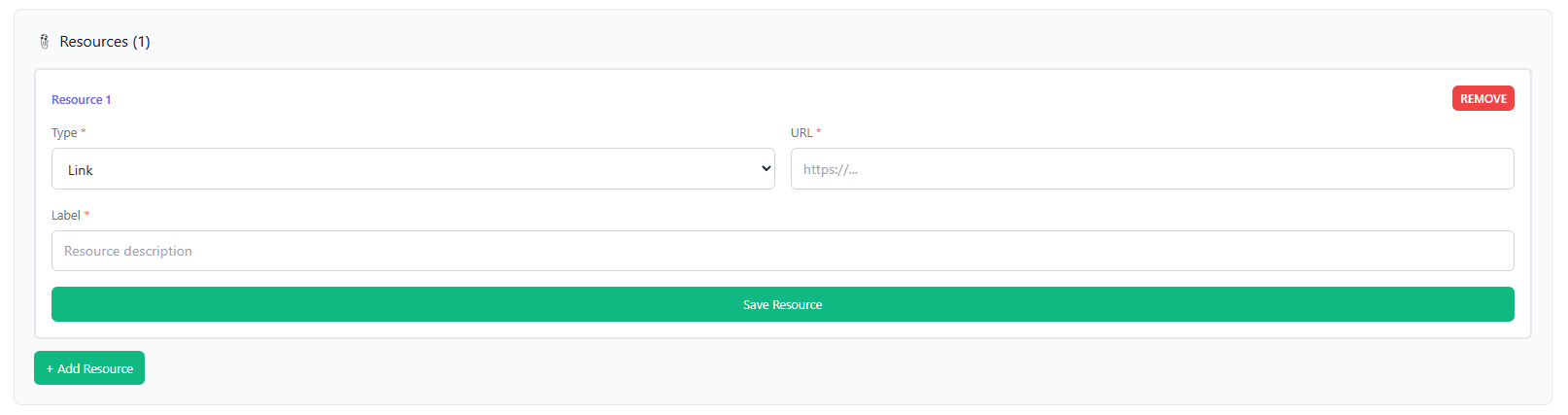Click the required asterisk next to URL
Viewport: 1568px width, 415px height.
(819, 132)
